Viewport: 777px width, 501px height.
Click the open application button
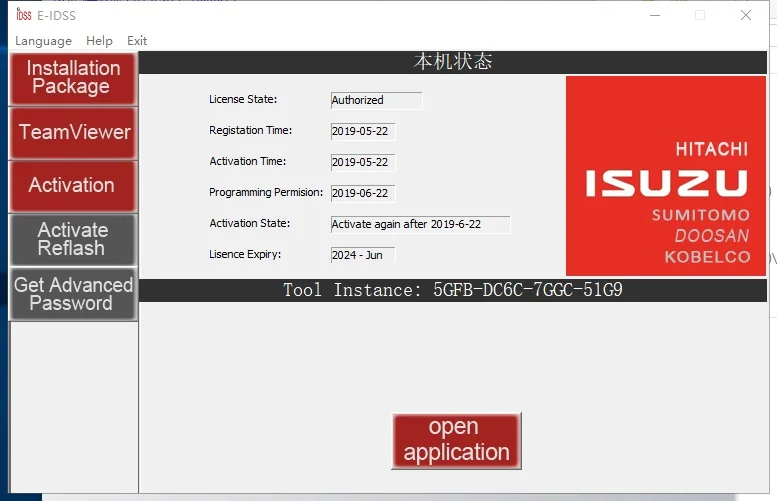click(456, 441)
